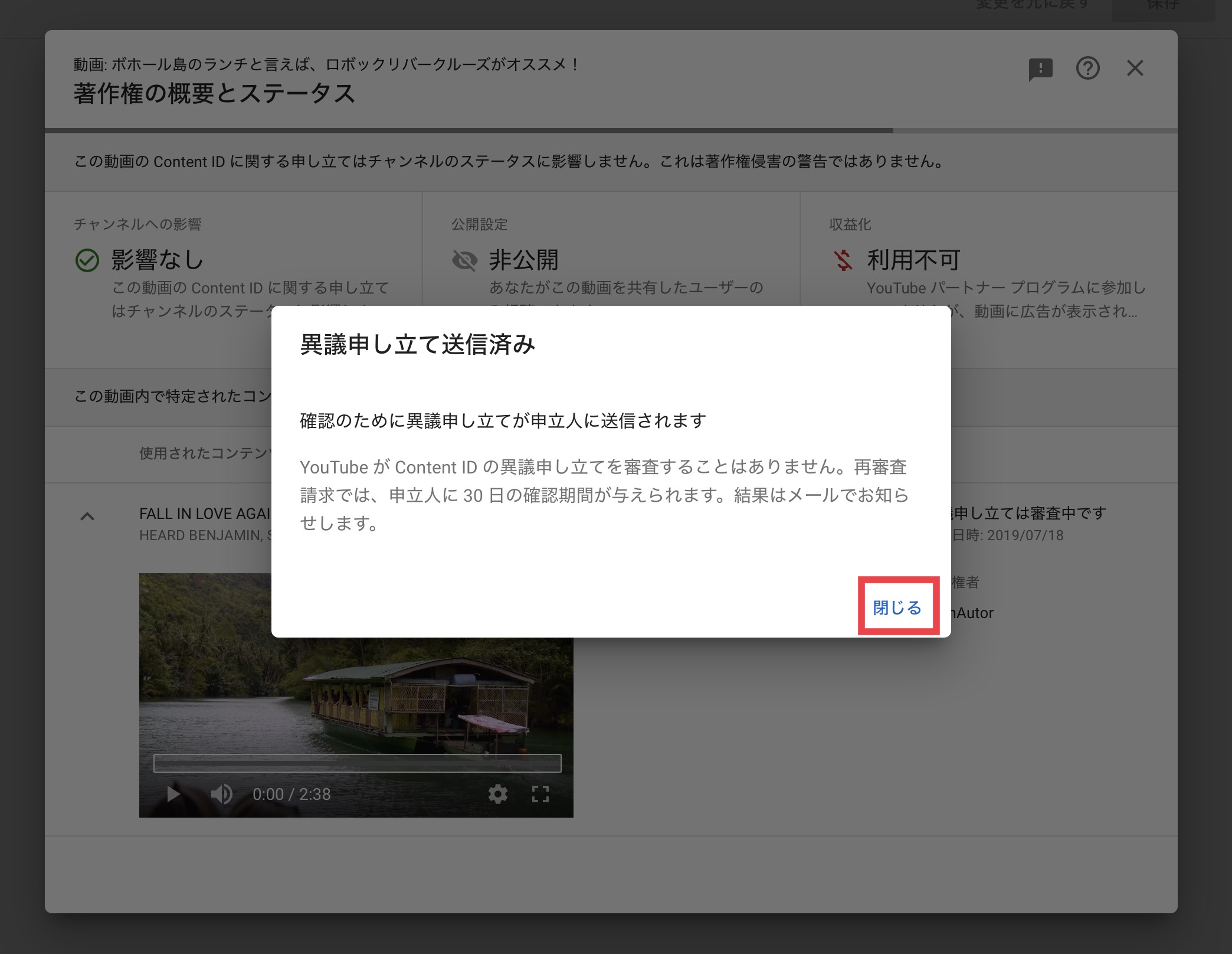Click the 非公開 crossed-eye visibility icon
1232x954 pixels.
tap(464, 260)
